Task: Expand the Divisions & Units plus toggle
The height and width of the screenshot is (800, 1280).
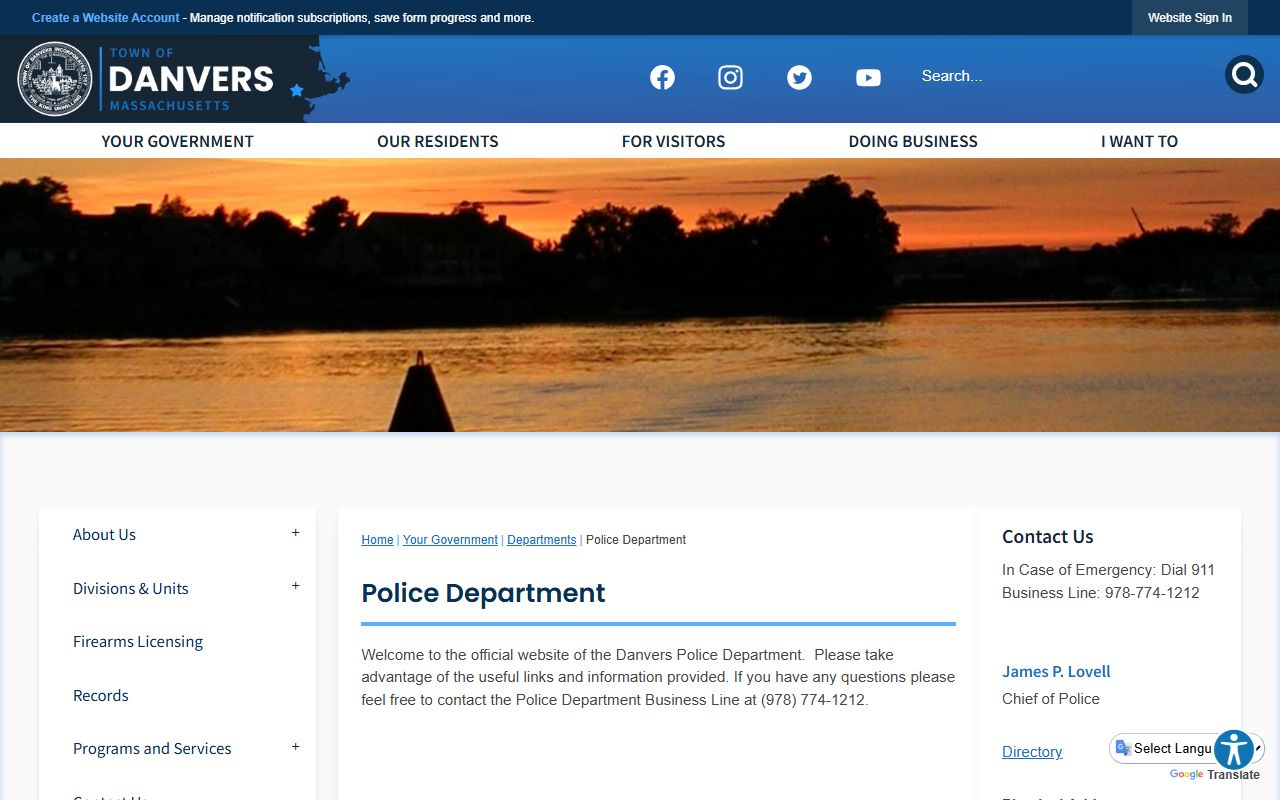Action: click(295, 586)
